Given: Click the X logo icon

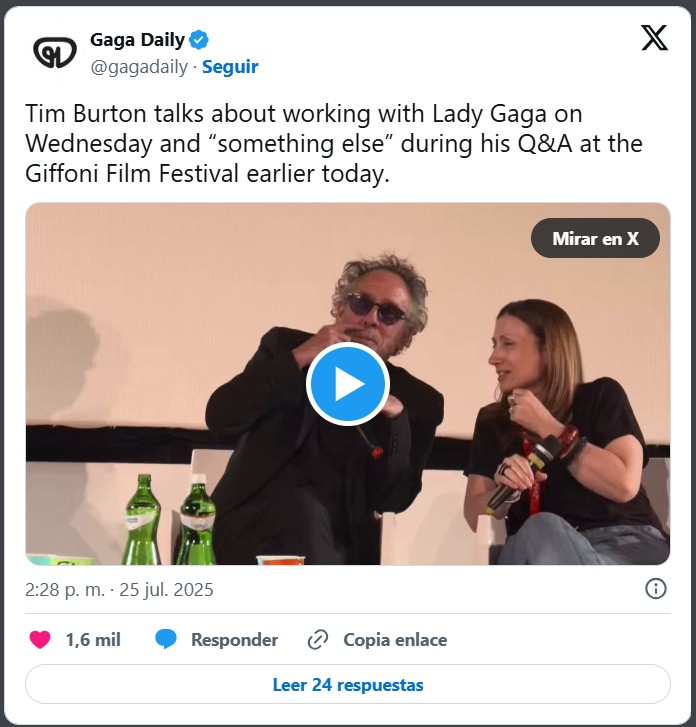Looking at the screenshot, I should click(654, 38).
